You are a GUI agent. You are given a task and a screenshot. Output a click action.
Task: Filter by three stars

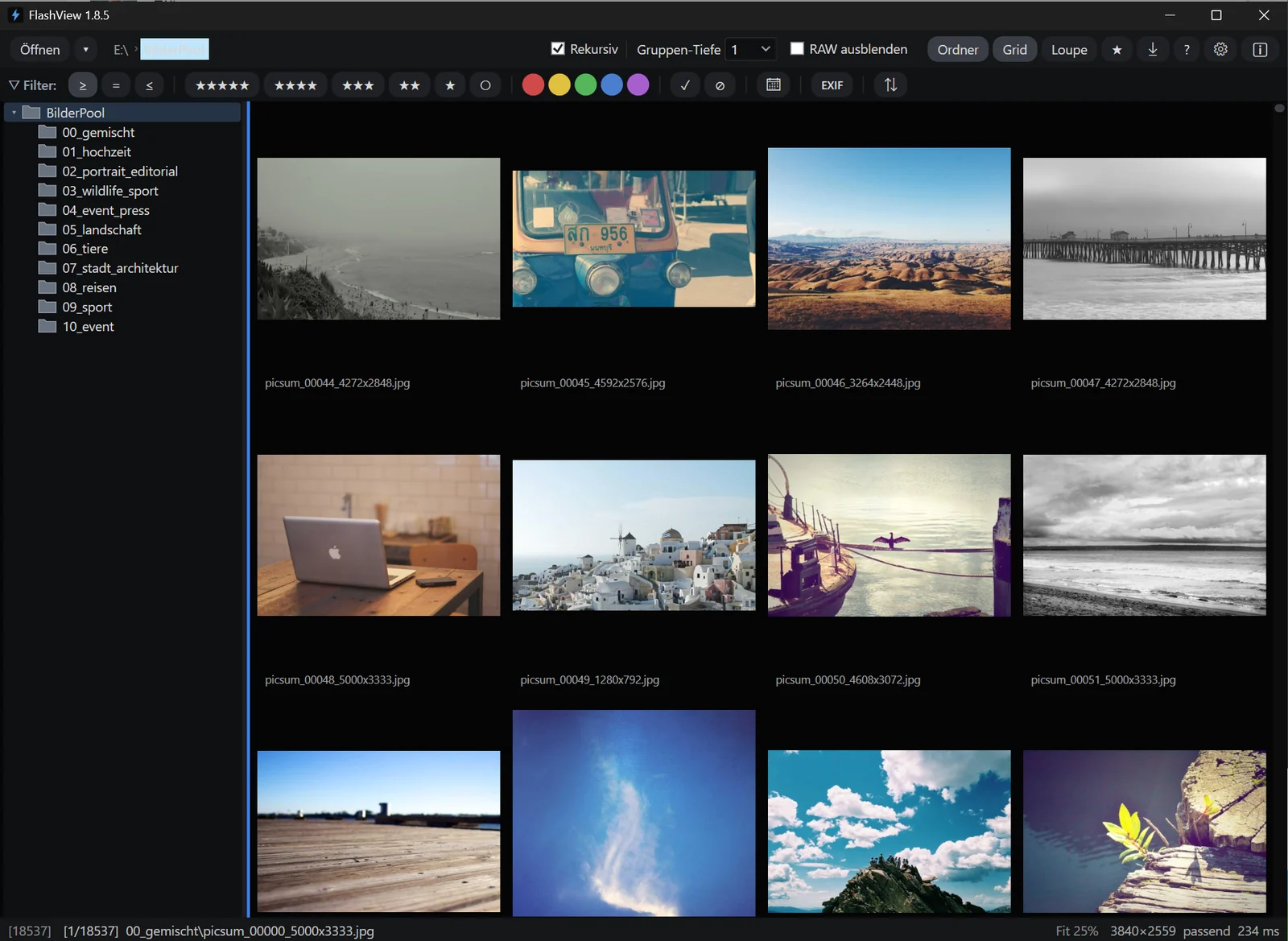click(357, 85)
